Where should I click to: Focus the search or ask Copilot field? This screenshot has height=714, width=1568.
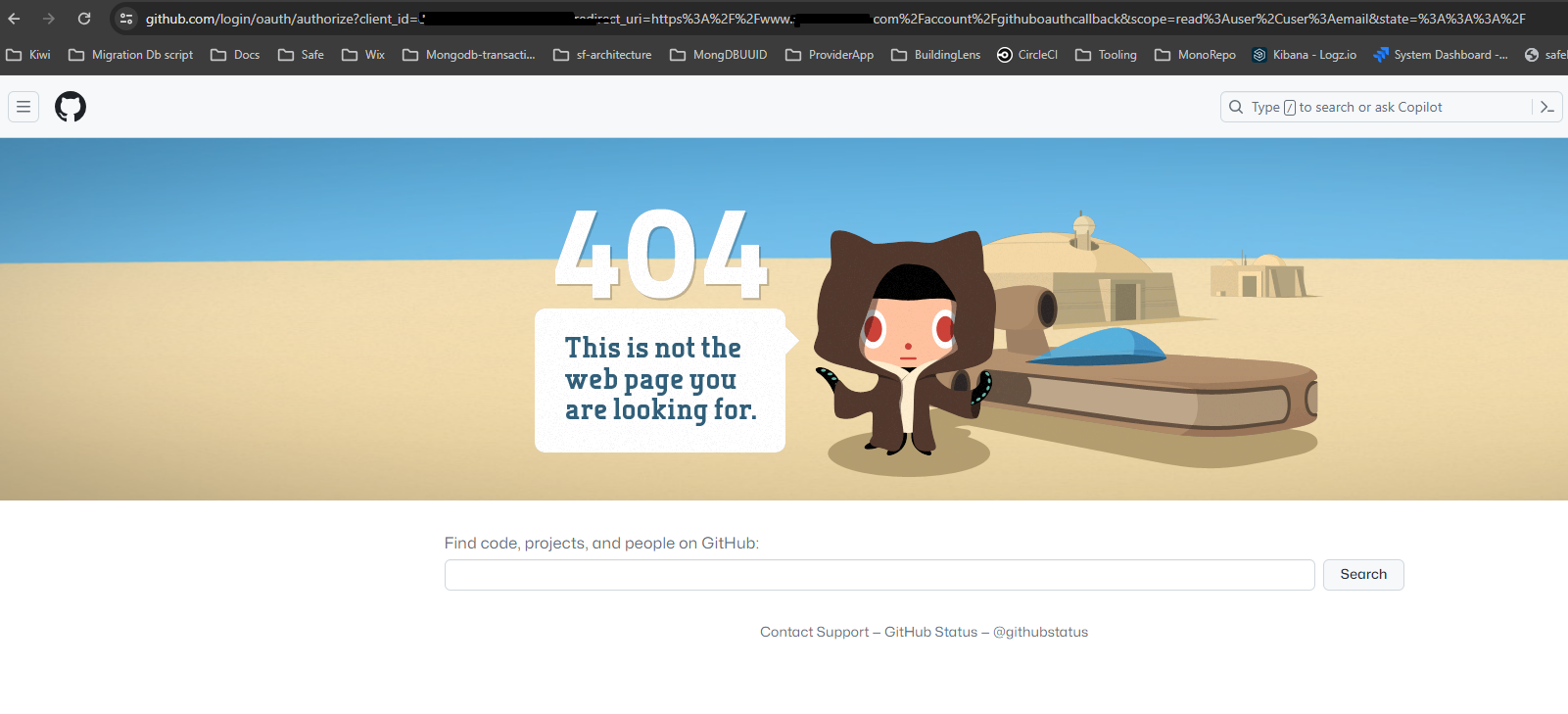(1375, 107)
